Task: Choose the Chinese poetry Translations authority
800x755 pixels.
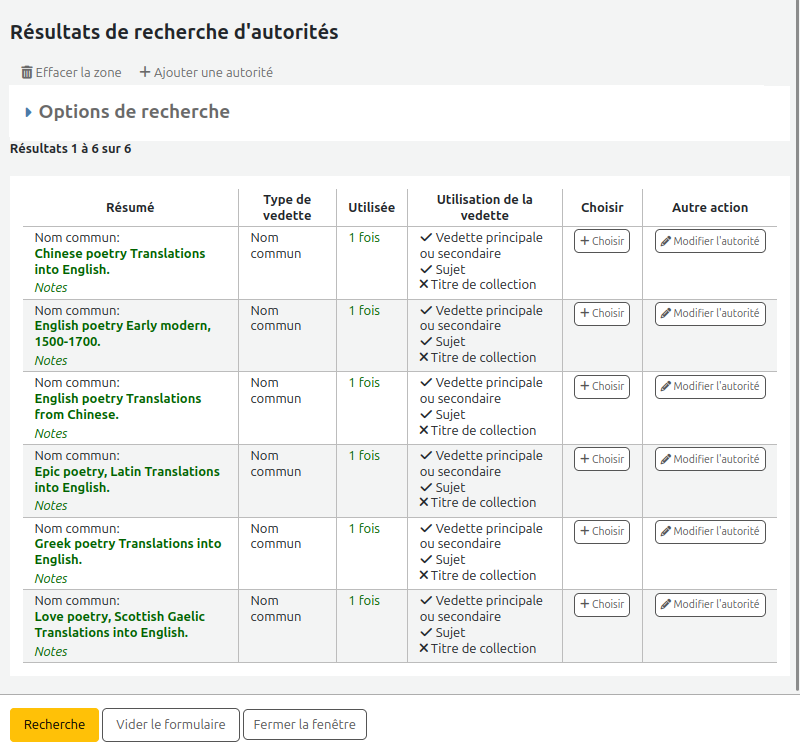Action: 601,241
